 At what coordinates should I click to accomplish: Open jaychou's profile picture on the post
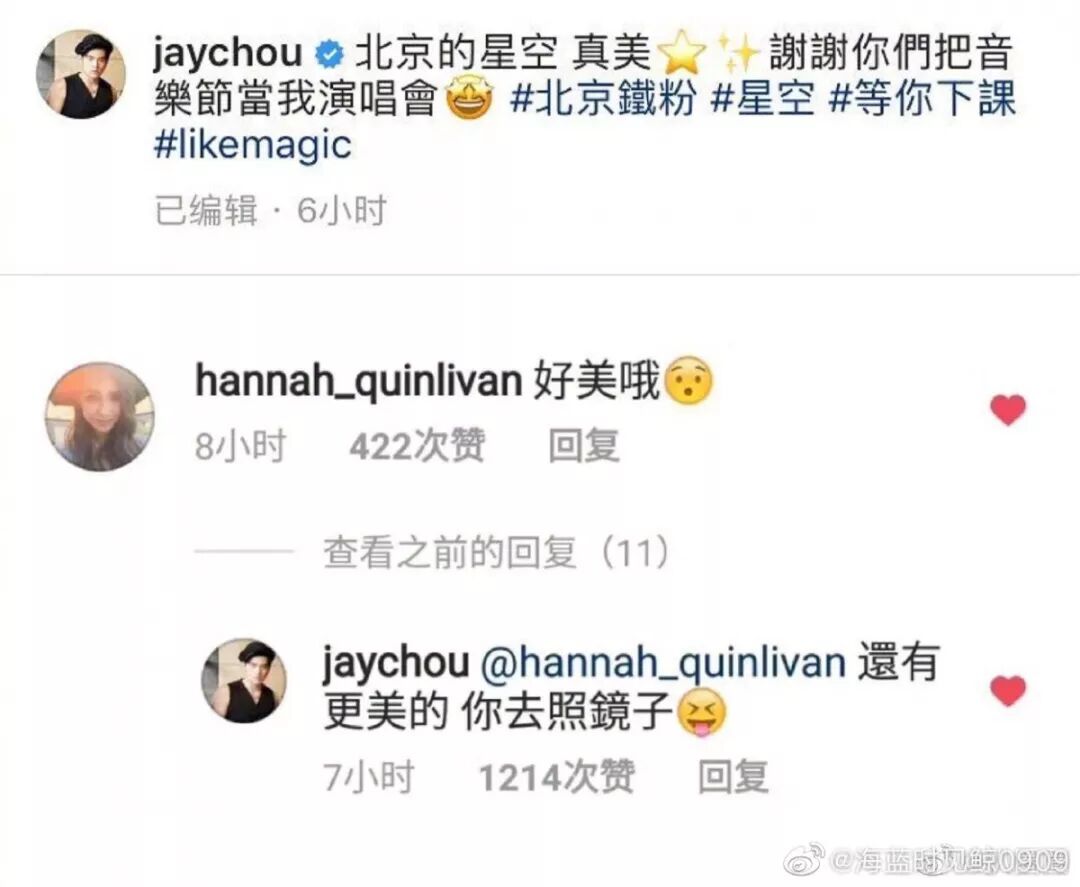(81, 74)
